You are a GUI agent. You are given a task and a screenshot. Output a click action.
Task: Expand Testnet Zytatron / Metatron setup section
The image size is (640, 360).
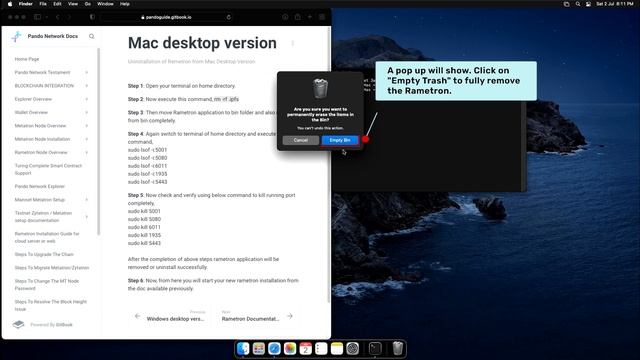point(87,217)
